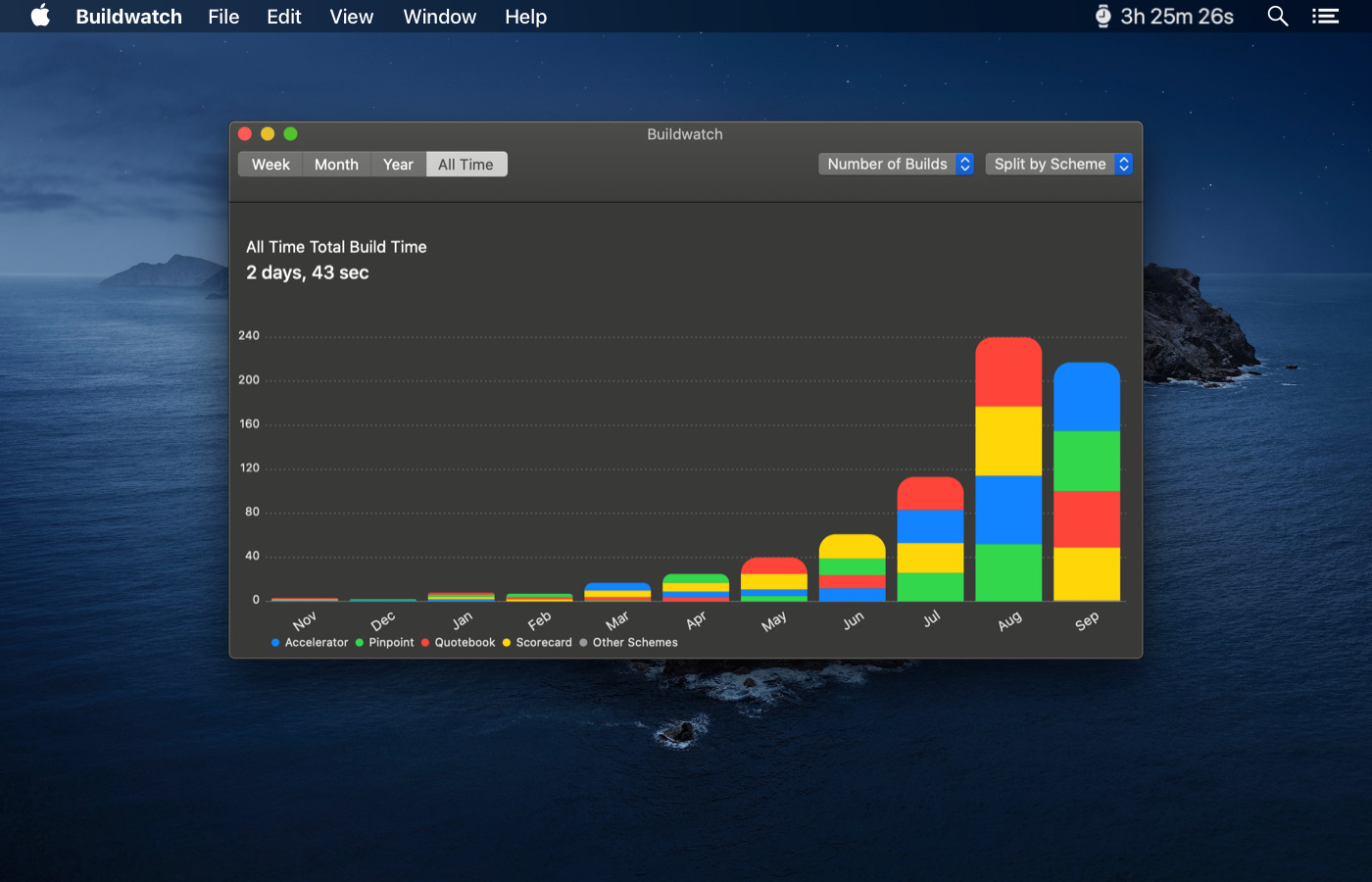Click the yellow Scorecard legend dot

[507, 643]
